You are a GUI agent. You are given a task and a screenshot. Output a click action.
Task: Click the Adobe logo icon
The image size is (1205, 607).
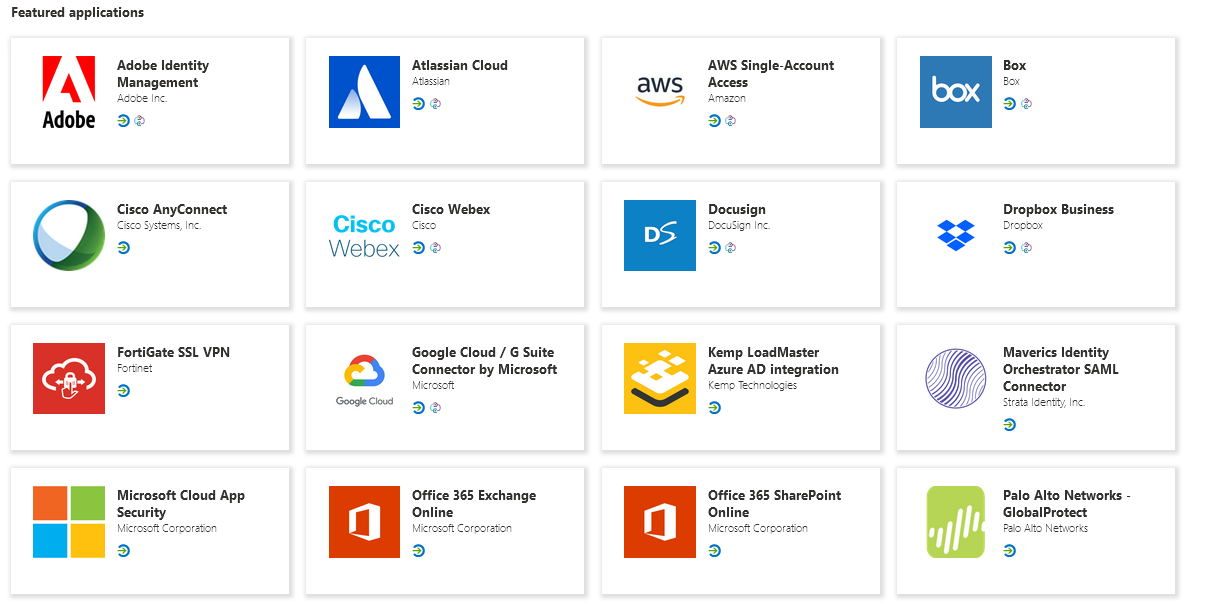69,92
